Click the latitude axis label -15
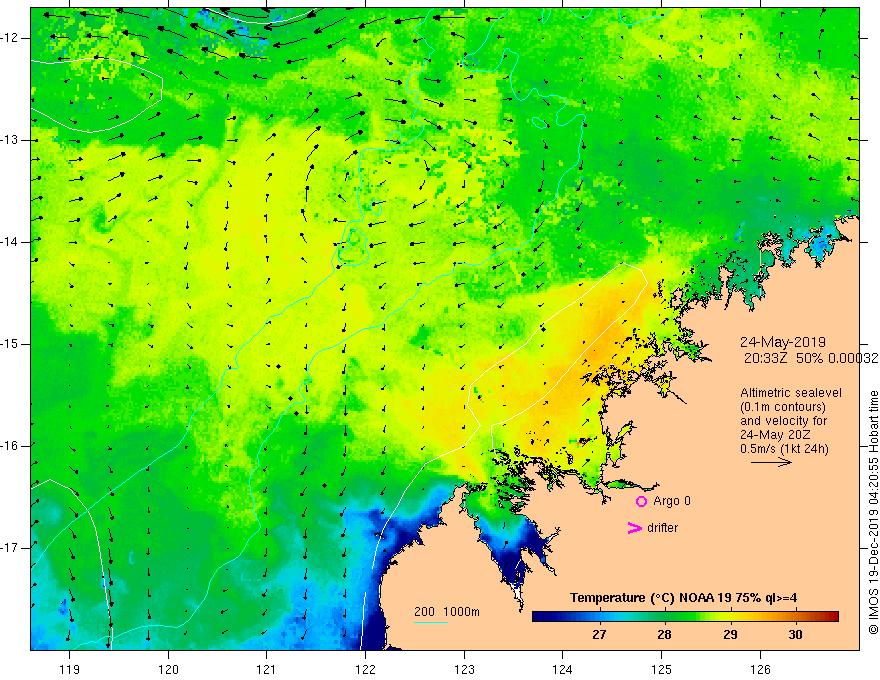The height and width of the screenshot is (680, 880). click(10, 344)
